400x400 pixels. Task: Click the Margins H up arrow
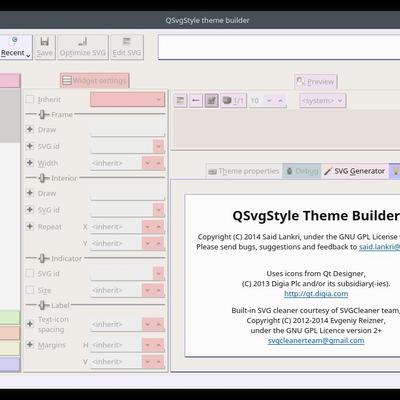tap(159, 345)
